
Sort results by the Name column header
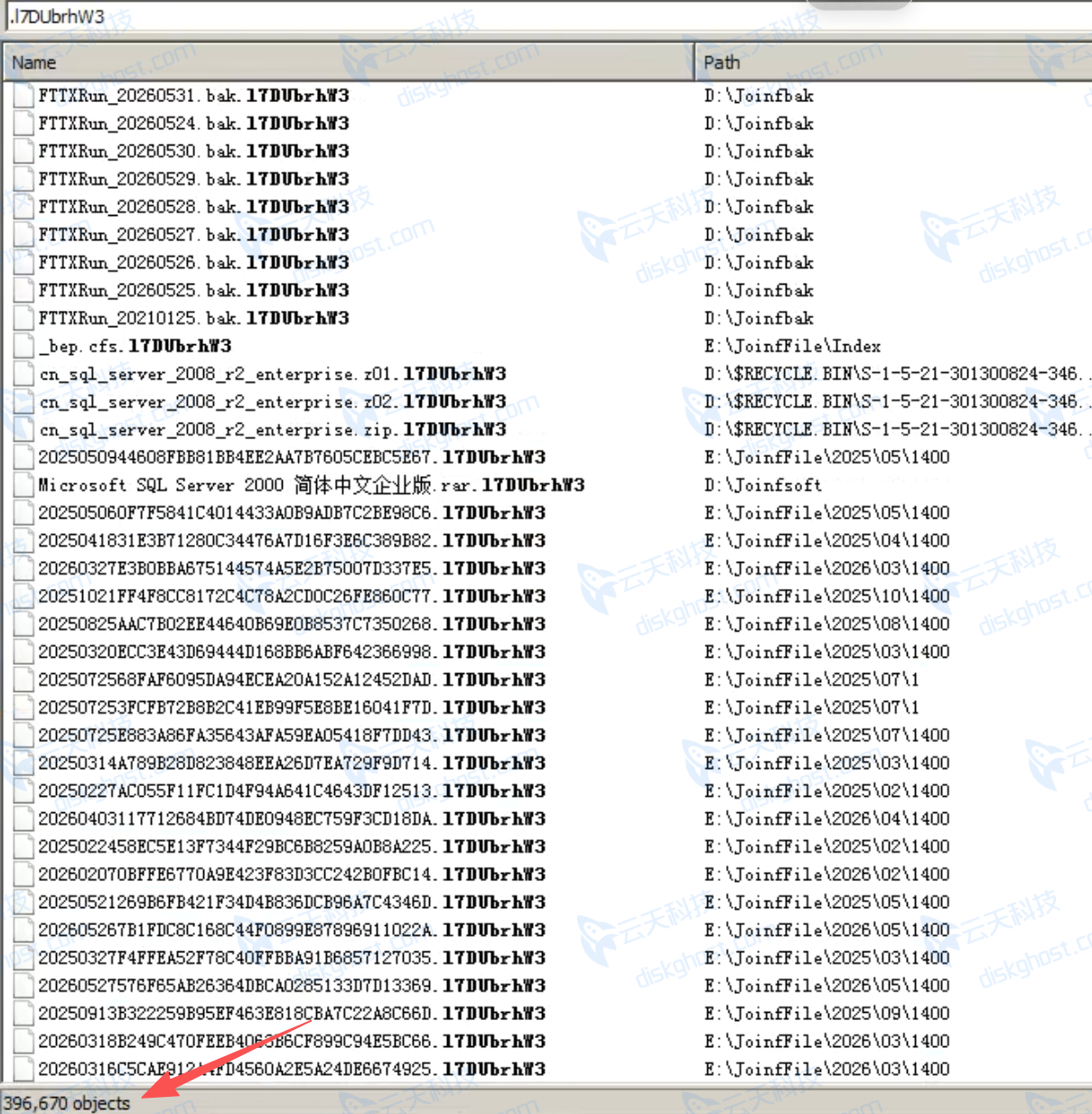(349, 62)
